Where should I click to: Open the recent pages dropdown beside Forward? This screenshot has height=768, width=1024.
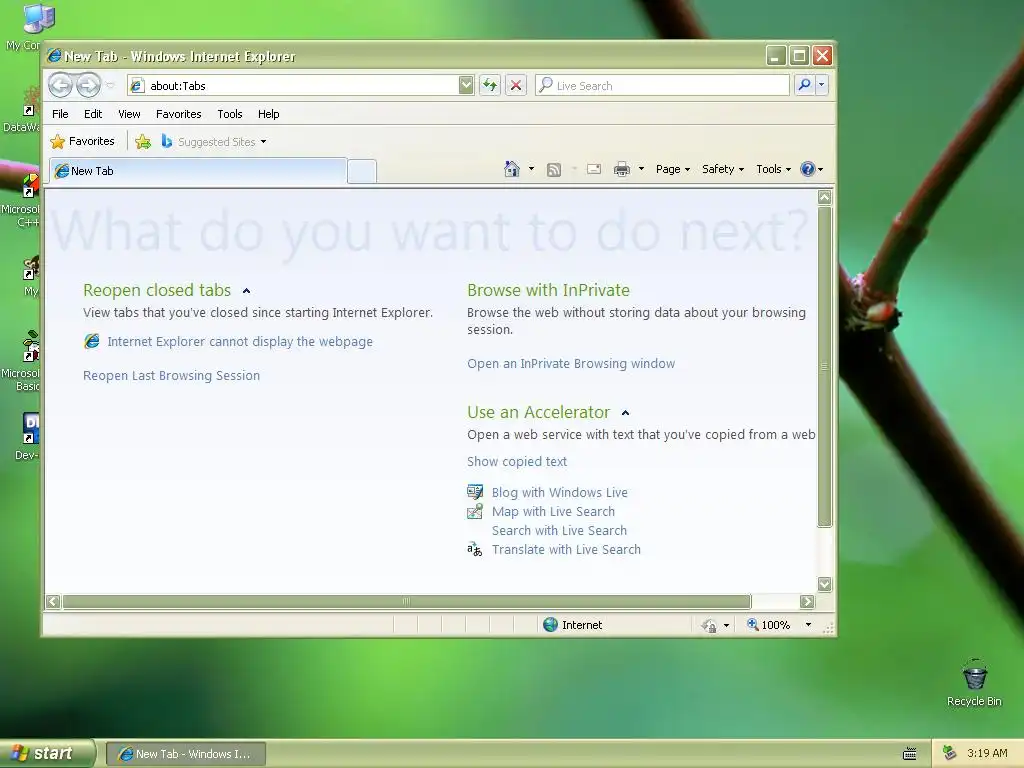coord(110,86)
